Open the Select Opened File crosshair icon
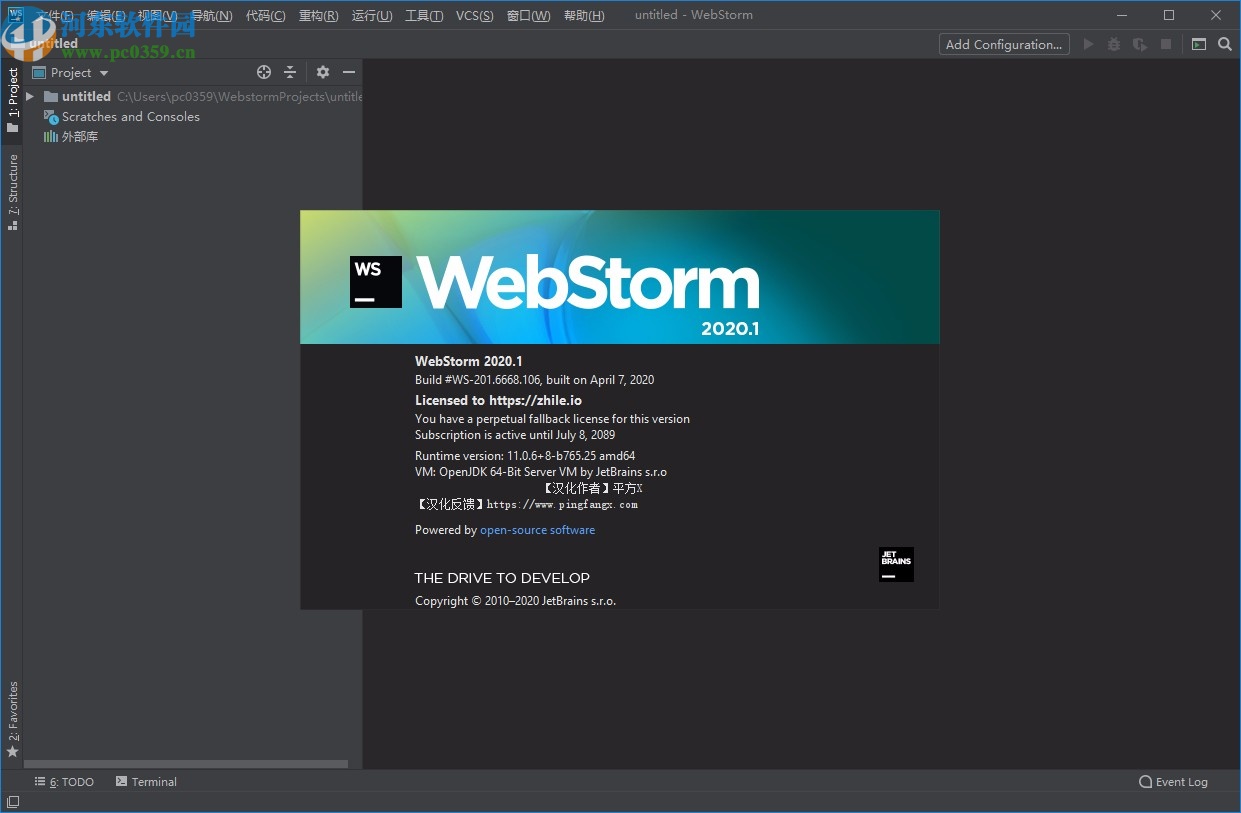Viewport: 1241px width, 813px height. 264,72
